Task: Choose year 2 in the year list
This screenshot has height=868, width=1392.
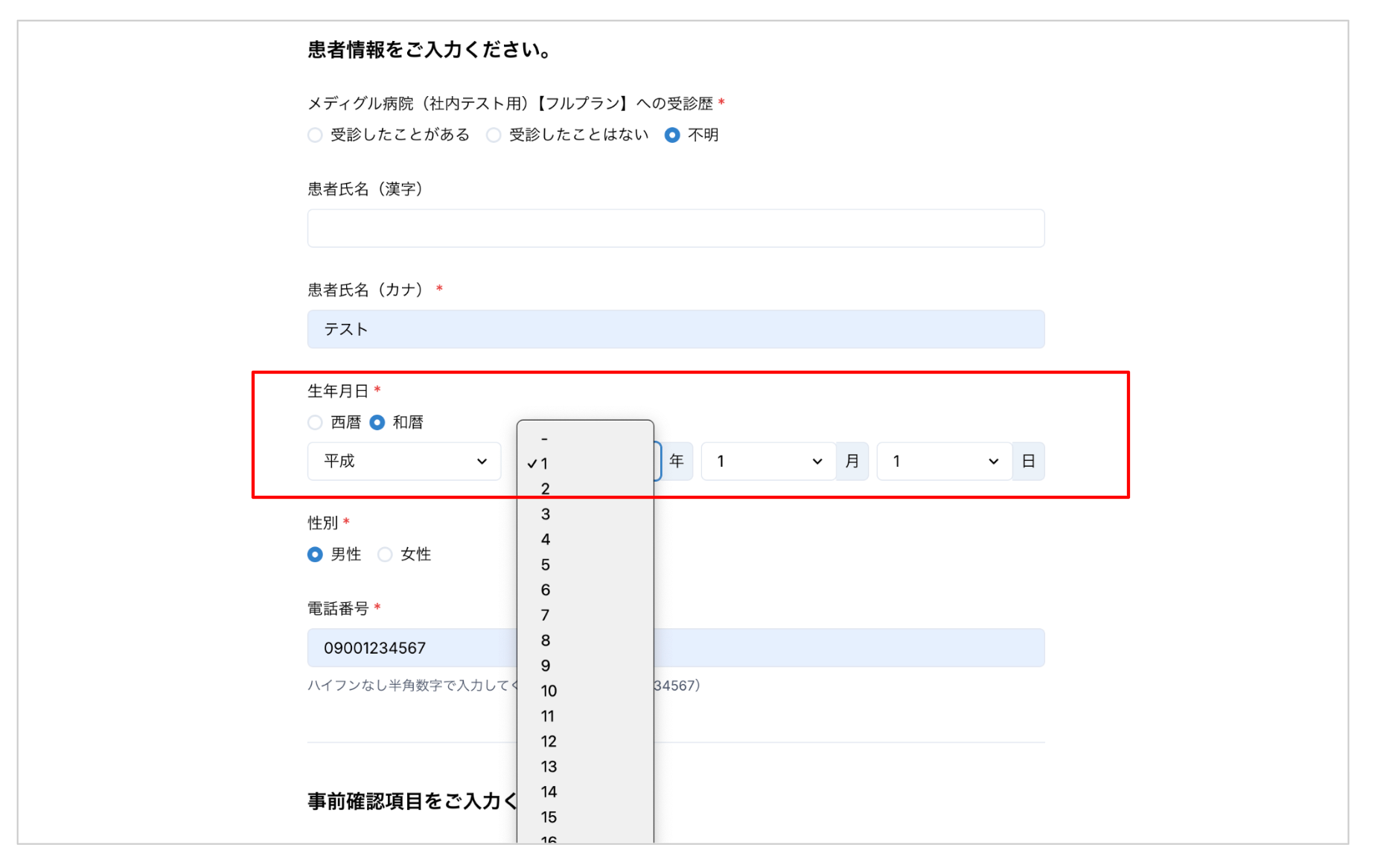Action: pyautogui.click(x=546, y=489)
